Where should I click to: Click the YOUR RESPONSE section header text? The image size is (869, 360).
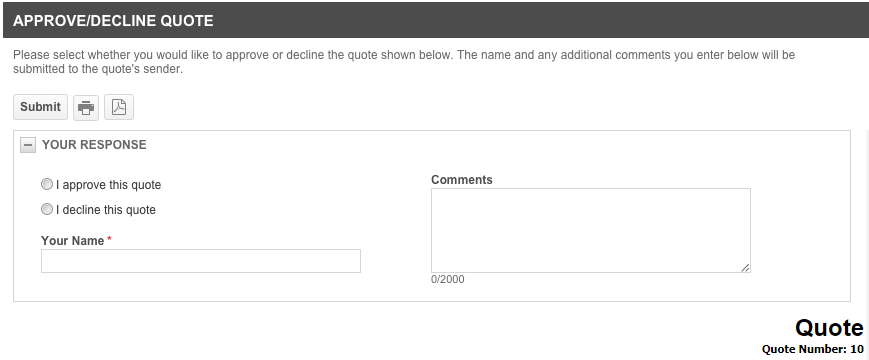(94, 145)
